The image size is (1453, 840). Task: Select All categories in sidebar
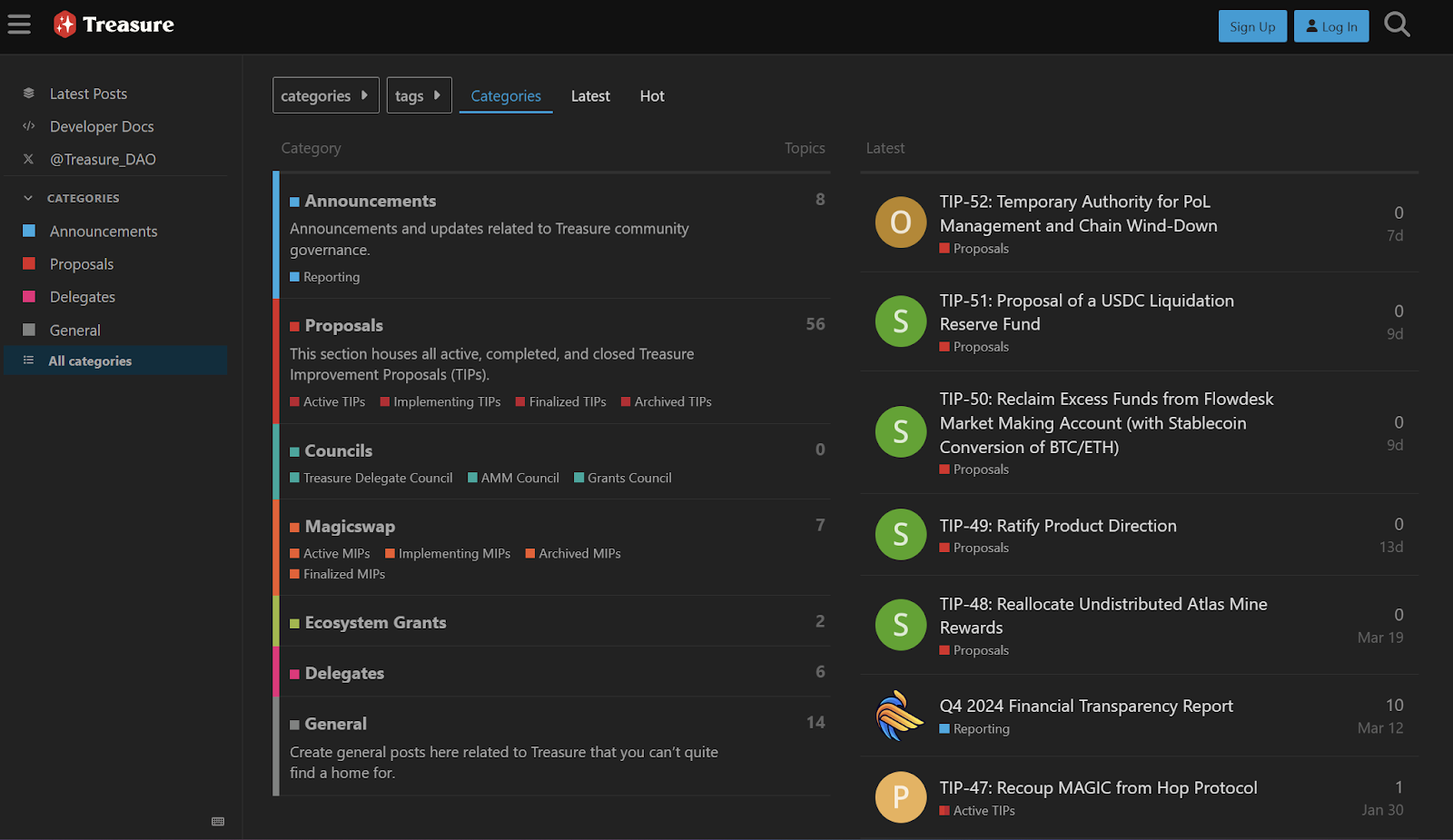click(x=115, y=361)
